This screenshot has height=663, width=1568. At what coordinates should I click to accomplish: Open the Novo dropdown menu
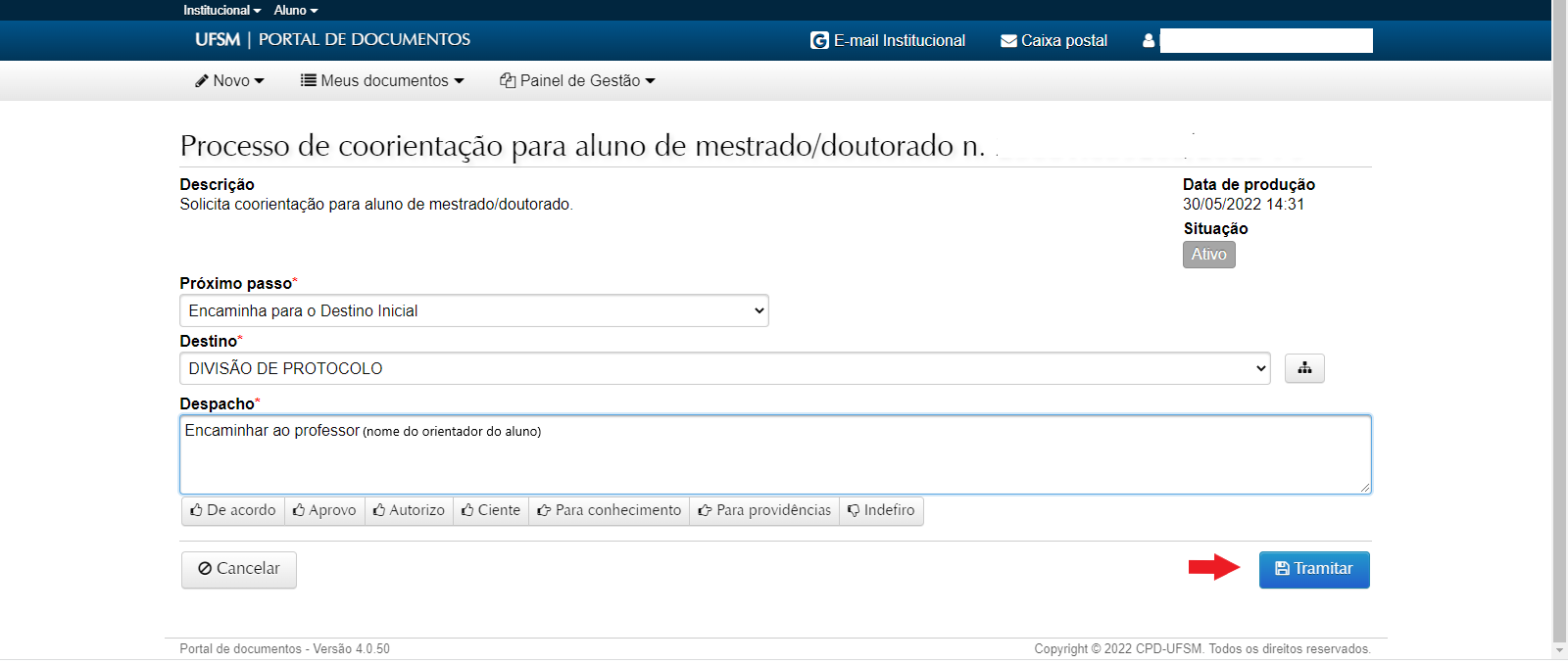click(230, 81)
